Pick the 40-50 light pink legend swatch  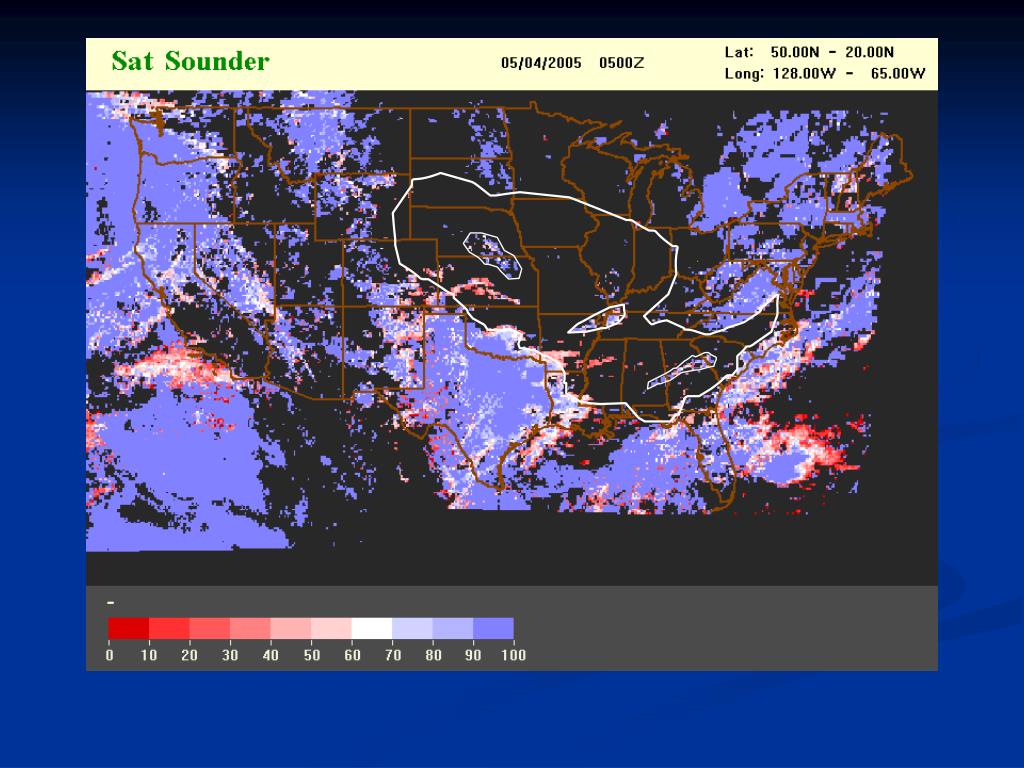291,628
